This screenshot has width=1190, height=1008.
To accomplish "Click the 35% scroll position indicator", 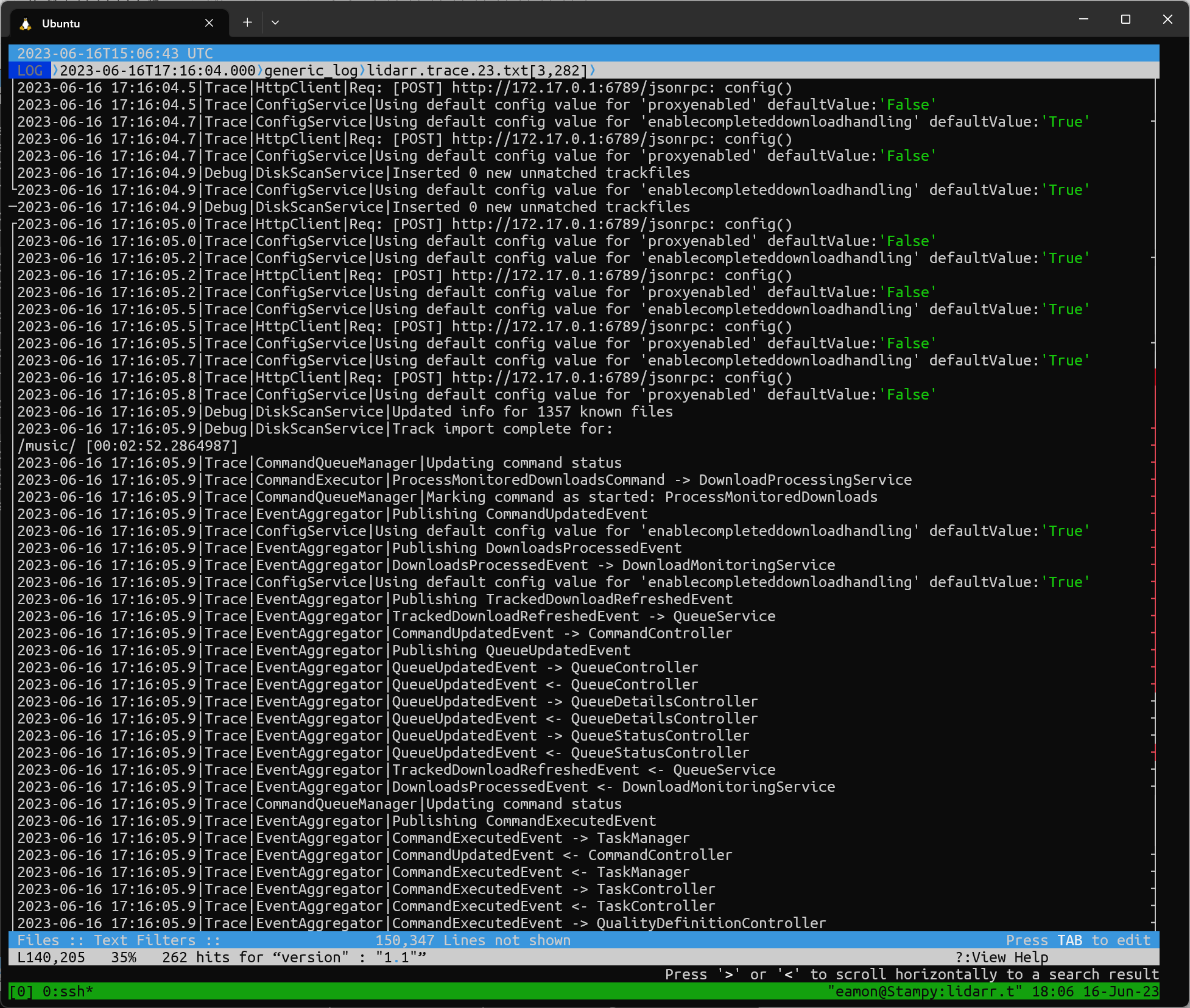I will (x=124, y=957).
